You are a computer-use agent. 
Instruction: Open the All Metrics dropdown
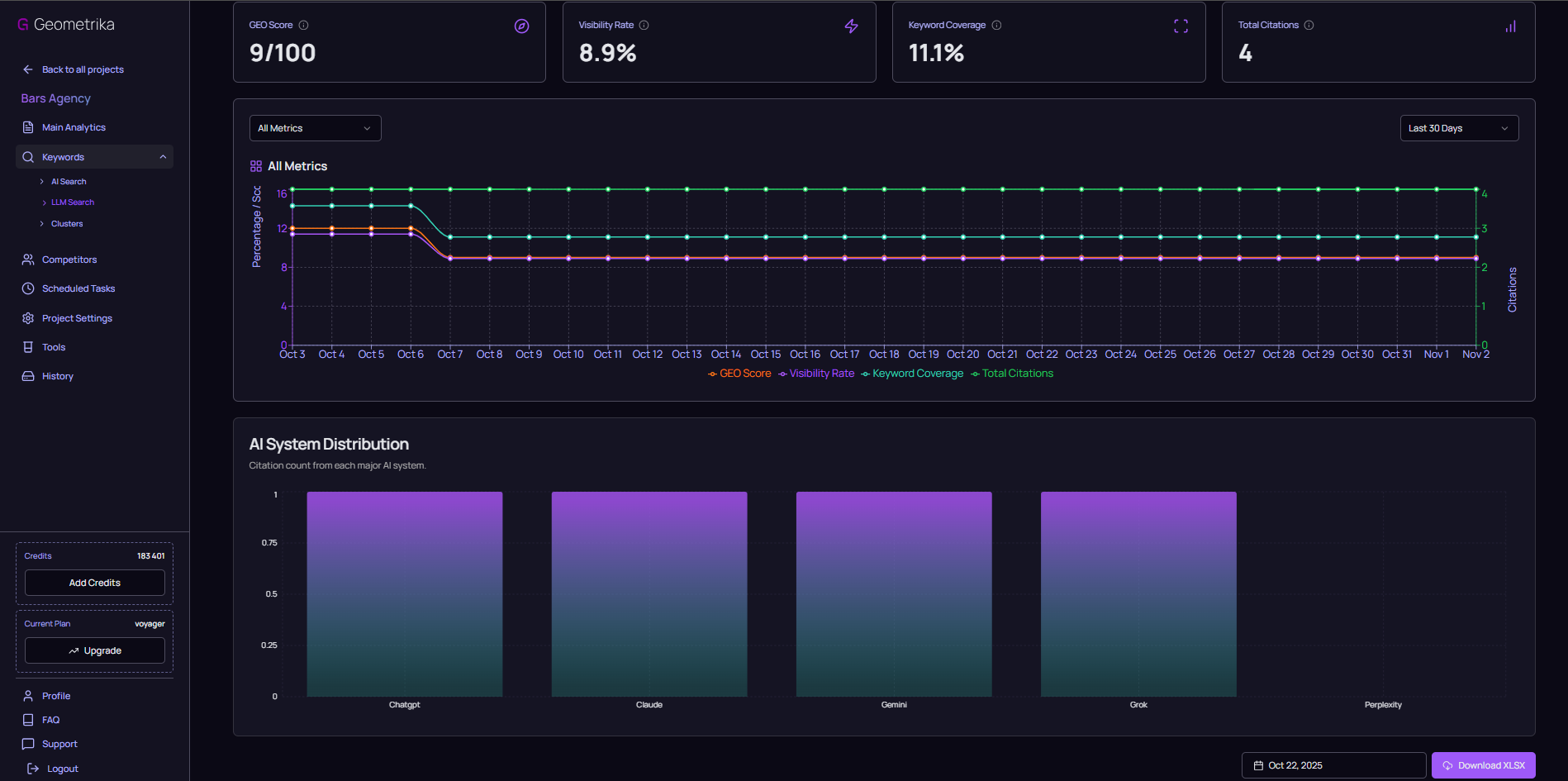pyautogui.click(x=315, y=127)
